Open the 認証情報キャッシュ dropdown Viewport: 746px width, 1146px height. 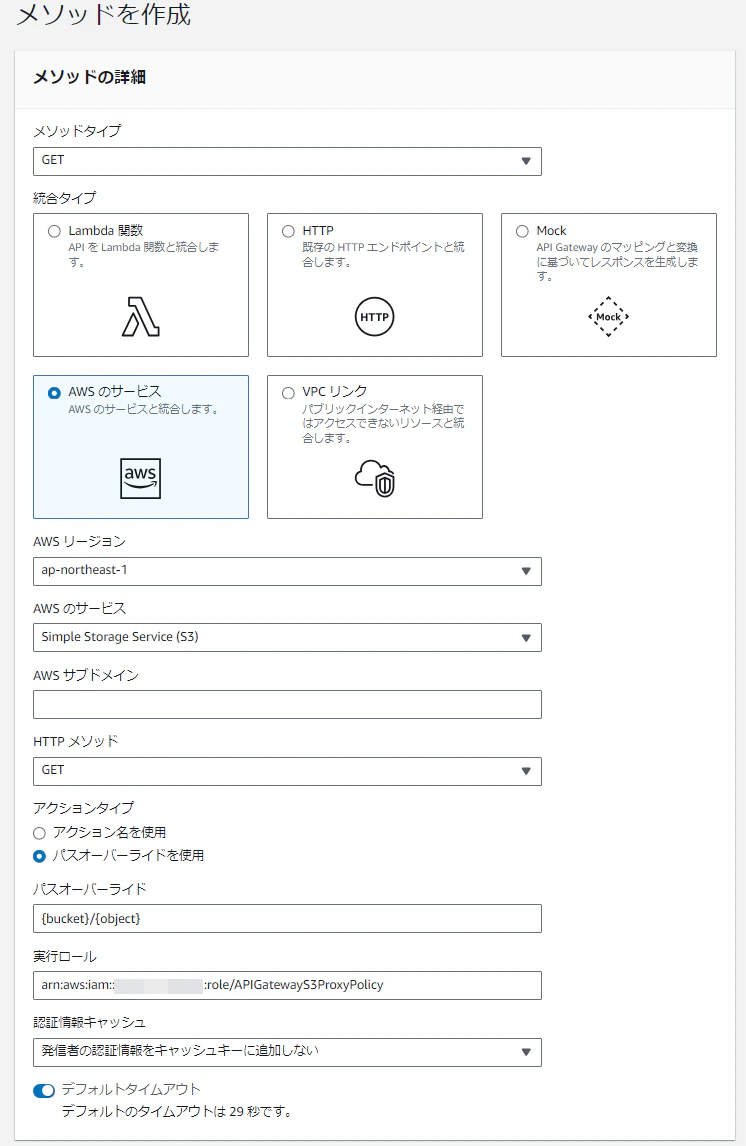tap(287, 1052)
